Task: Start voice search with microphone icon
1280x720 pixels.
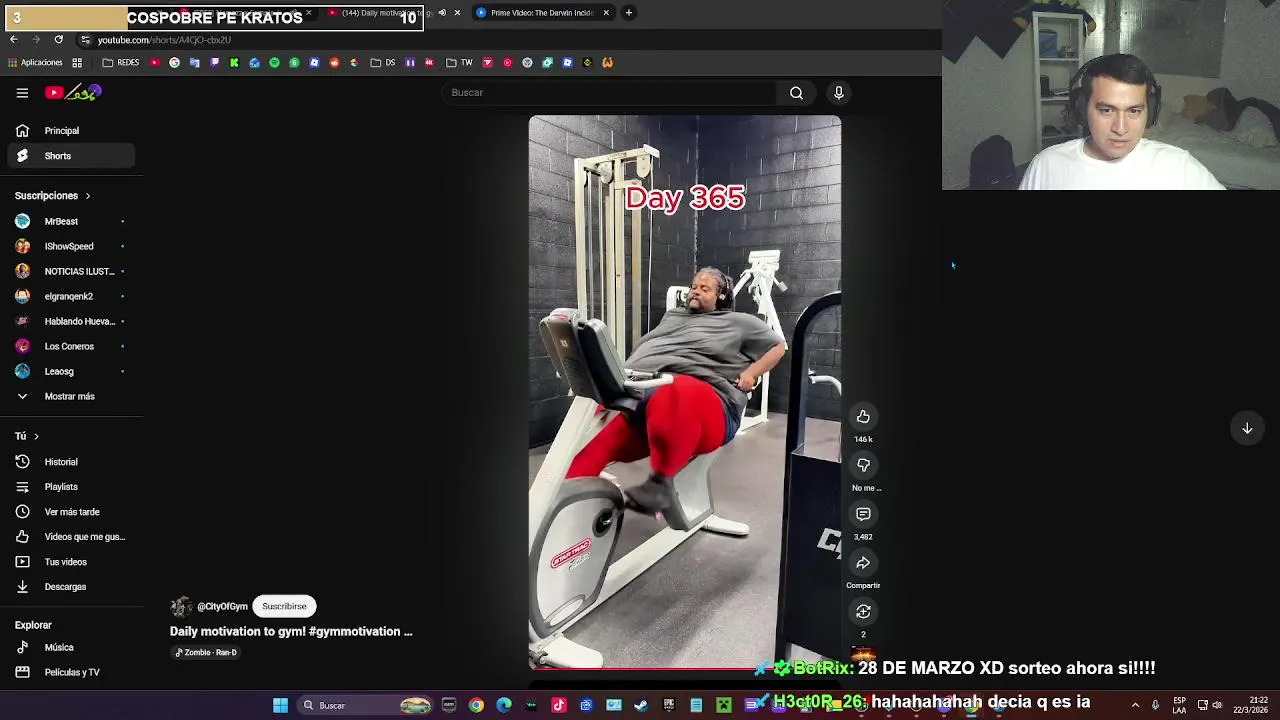Action: (x=839, y=93)
